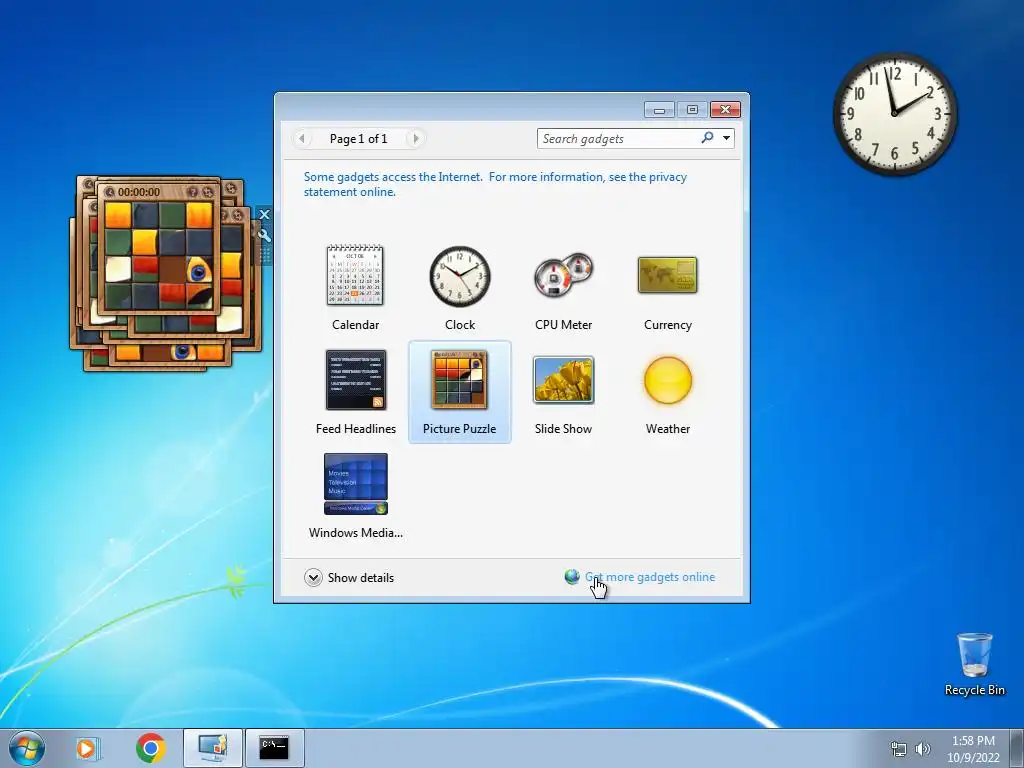Open the Command Prompt taskbar button
This screenshot has width=1024, height=768.
(274, 748)
